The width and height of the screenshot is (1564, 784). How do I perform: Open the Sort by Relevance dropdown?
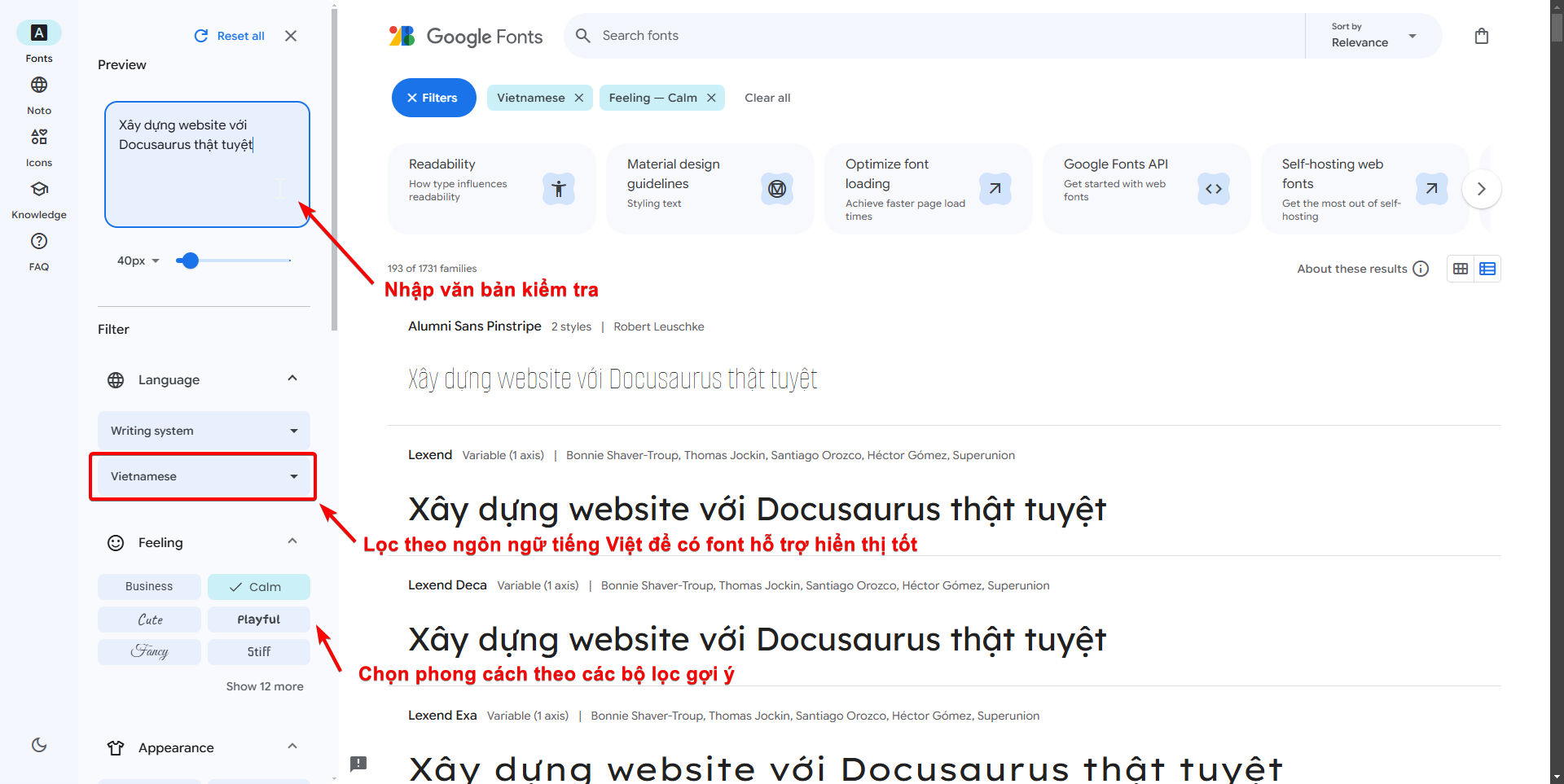point(1373,36)
